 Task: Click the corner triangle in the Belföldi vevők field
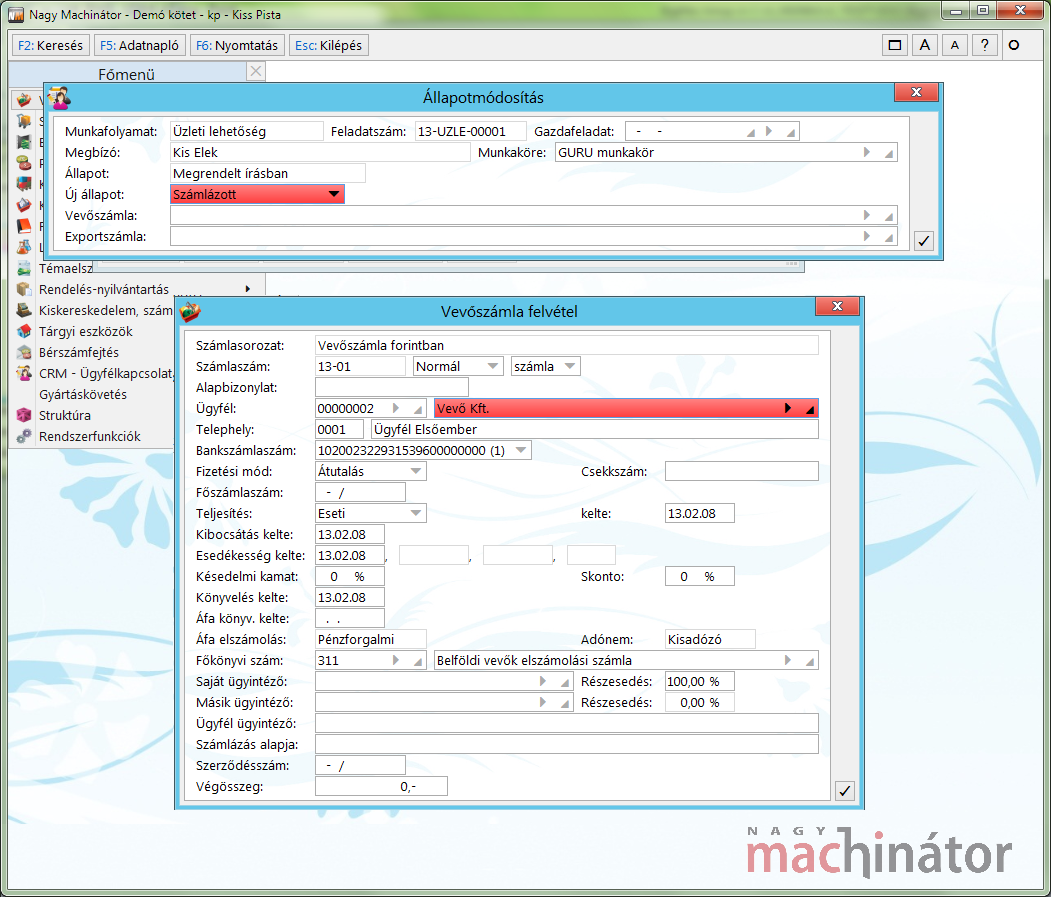810,661
